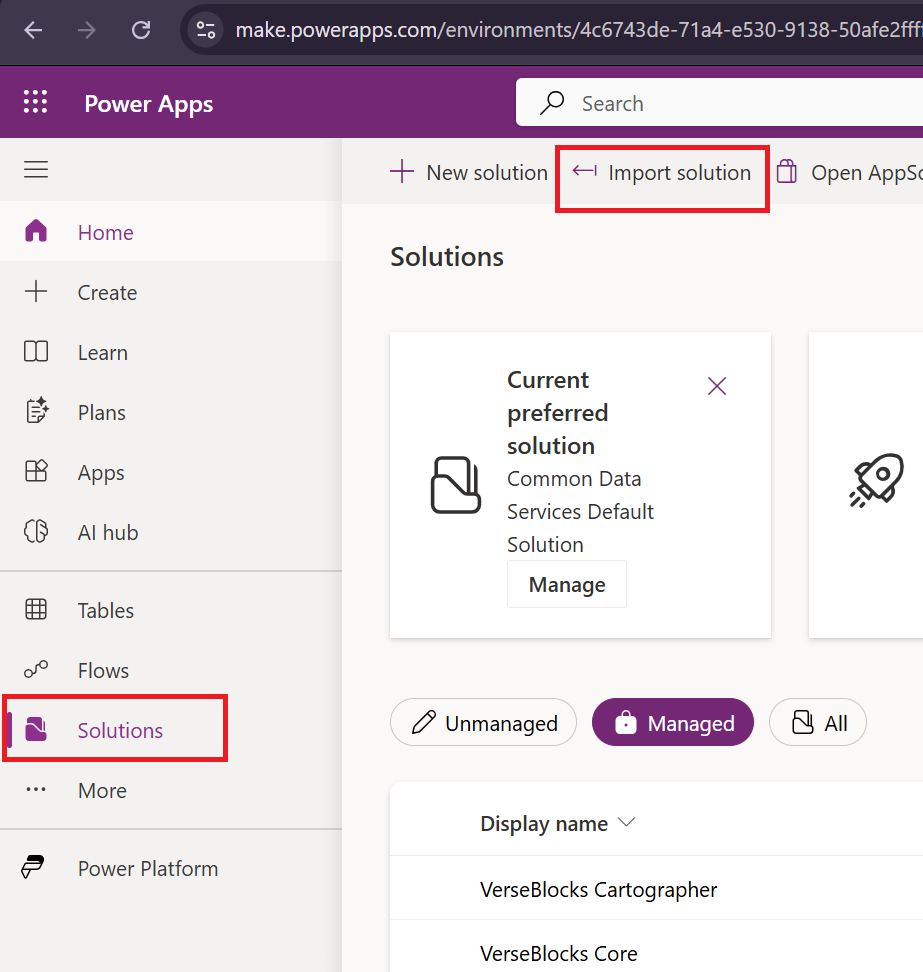Open Power Platform link in sidebar
923x972 pixels.
pos(171,868)
